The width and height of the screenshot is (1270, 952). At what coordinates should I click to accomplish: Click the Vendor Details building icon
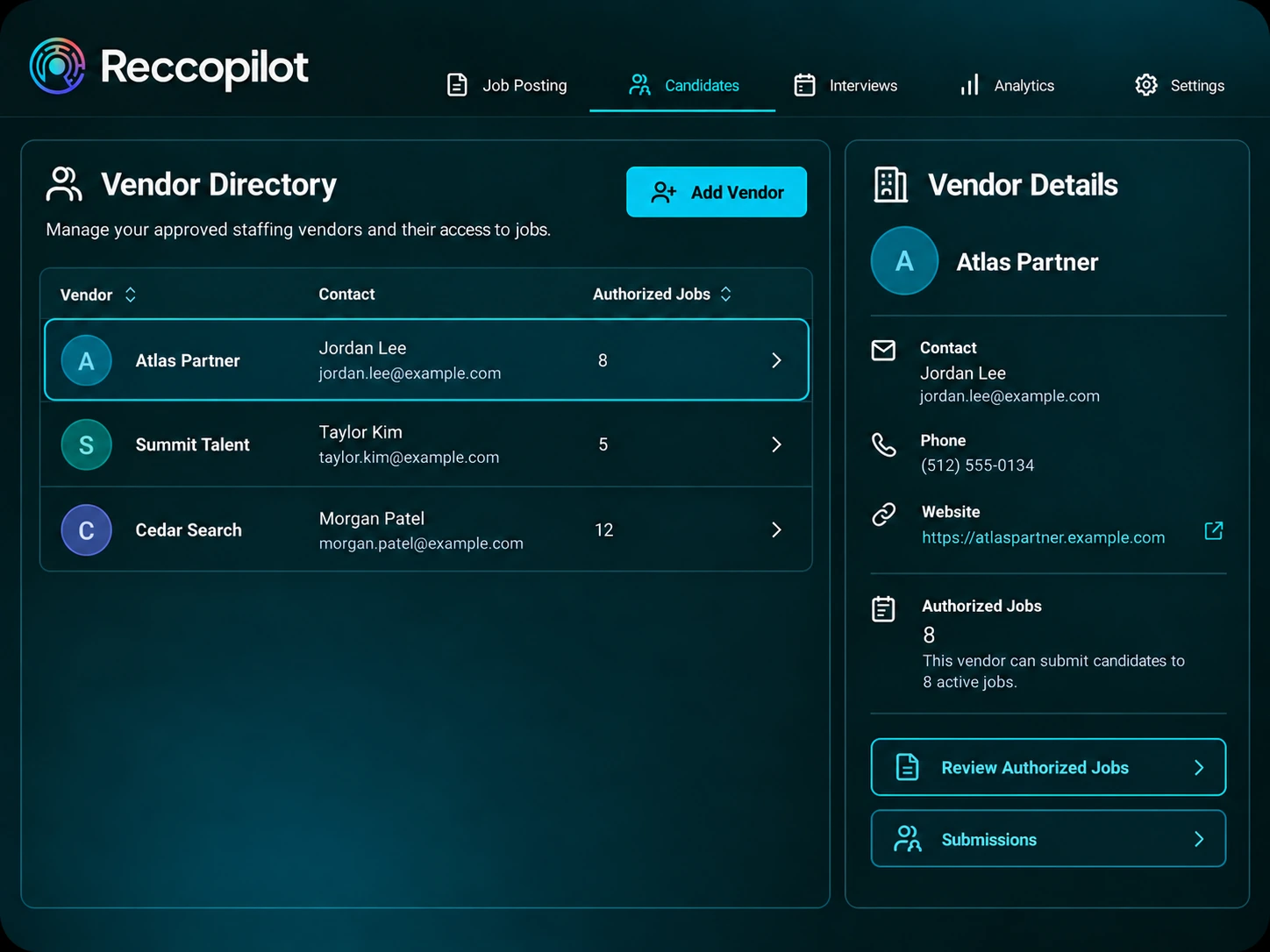(890, 185)
